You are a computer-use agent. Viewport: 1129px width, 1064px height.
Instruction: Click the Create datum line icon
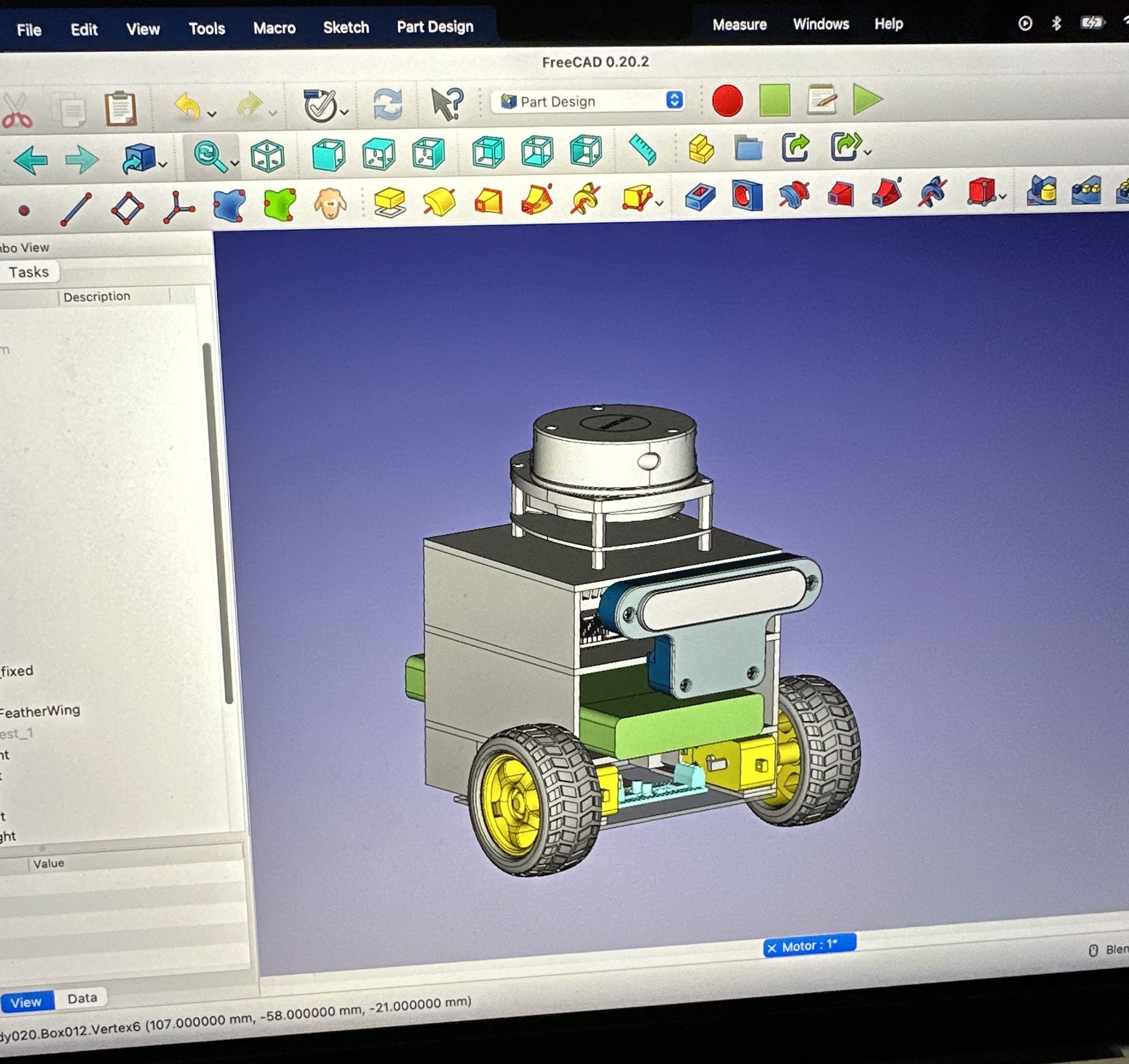[76, 209]
